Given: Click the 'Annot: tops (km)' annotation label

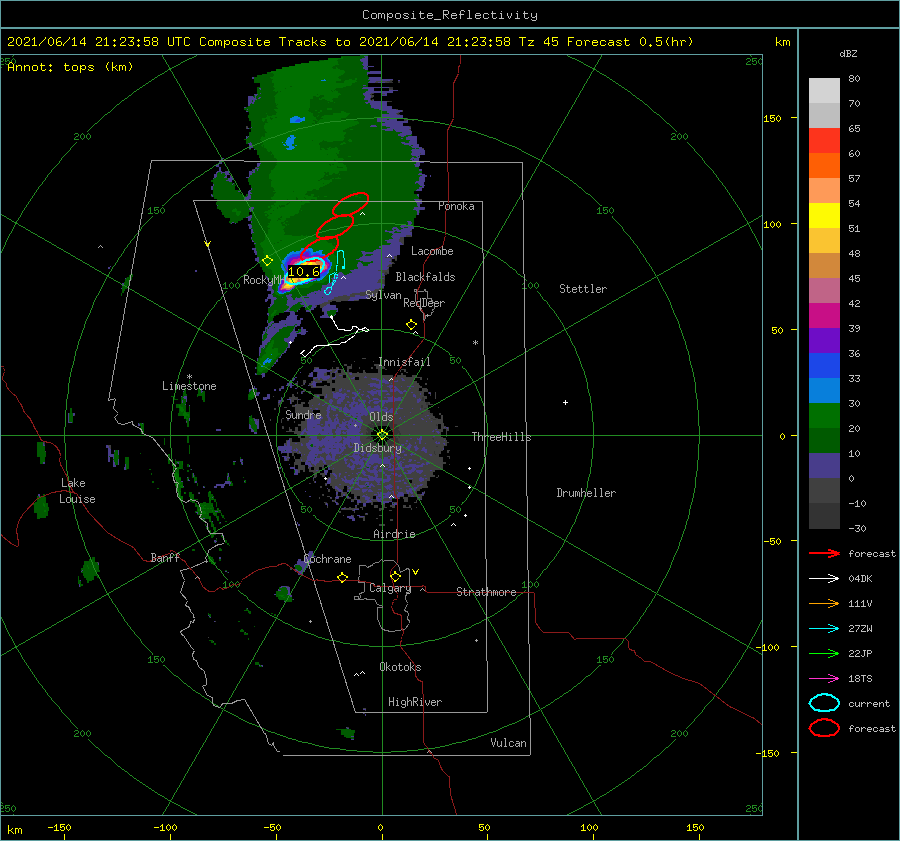Looking at the screenshot, I should pyautogui.click(x=70, y=67).
